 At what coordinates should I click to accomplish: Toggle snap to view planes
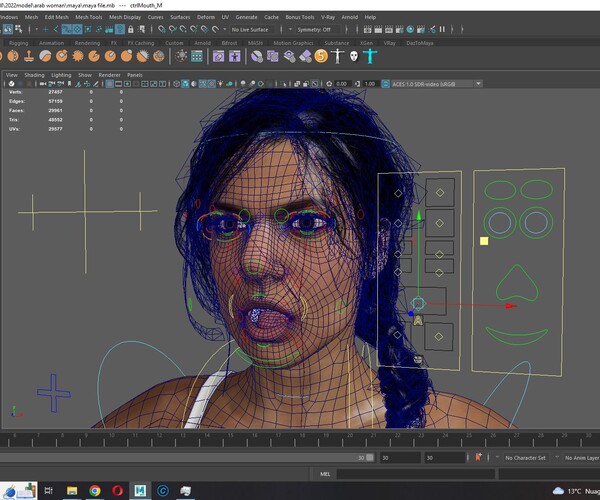[205, 29]
